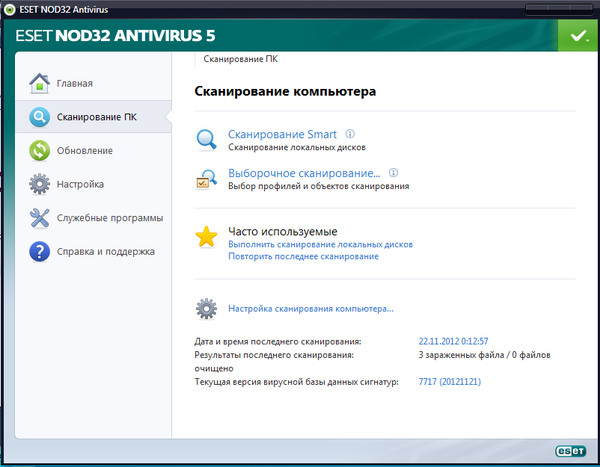The image size is (600, 467).
Task: Click the green protection status checkmark
Action: tap(578, 36)
